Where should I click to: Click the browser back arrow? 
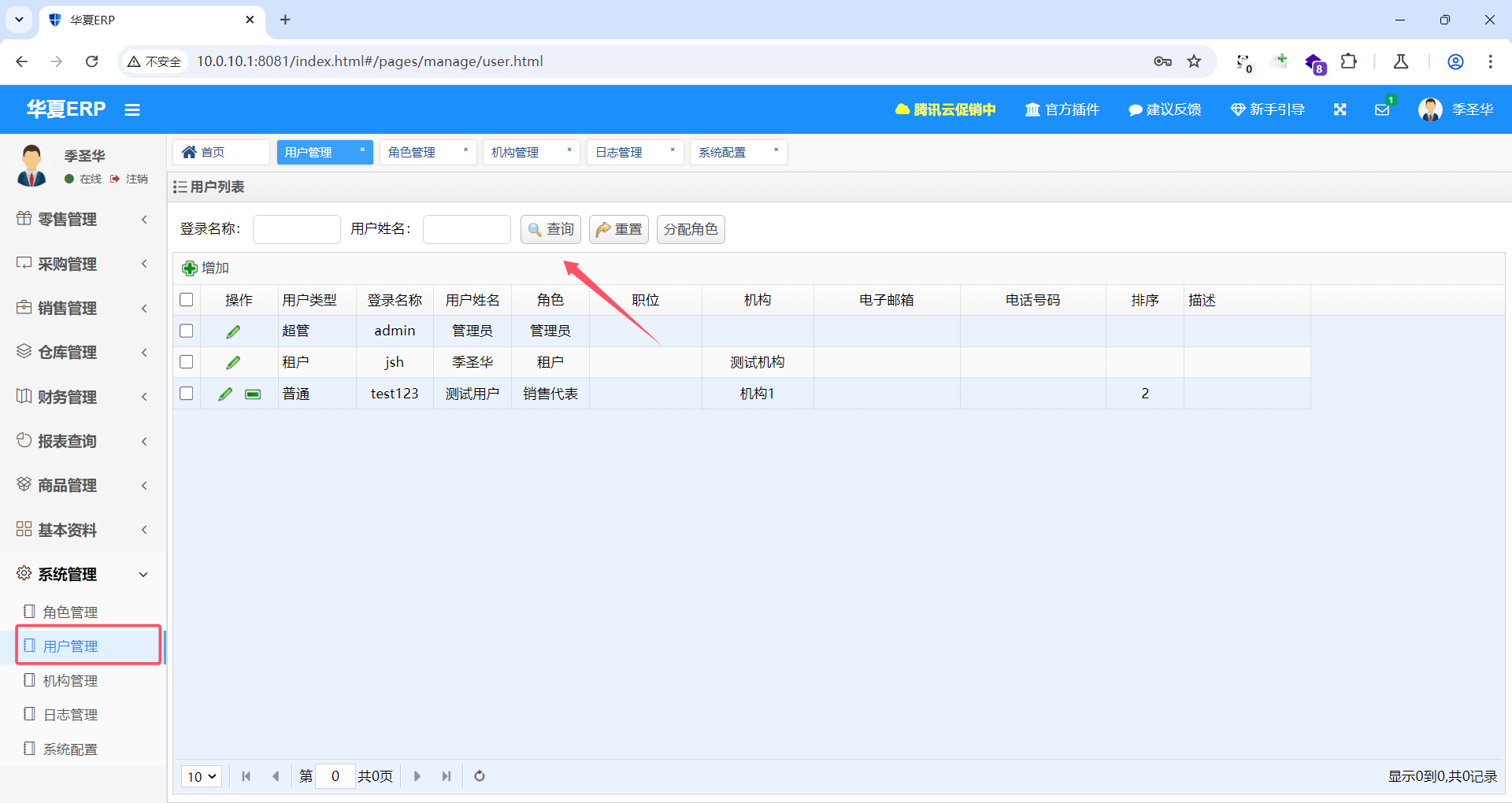(x=22, y=61)
